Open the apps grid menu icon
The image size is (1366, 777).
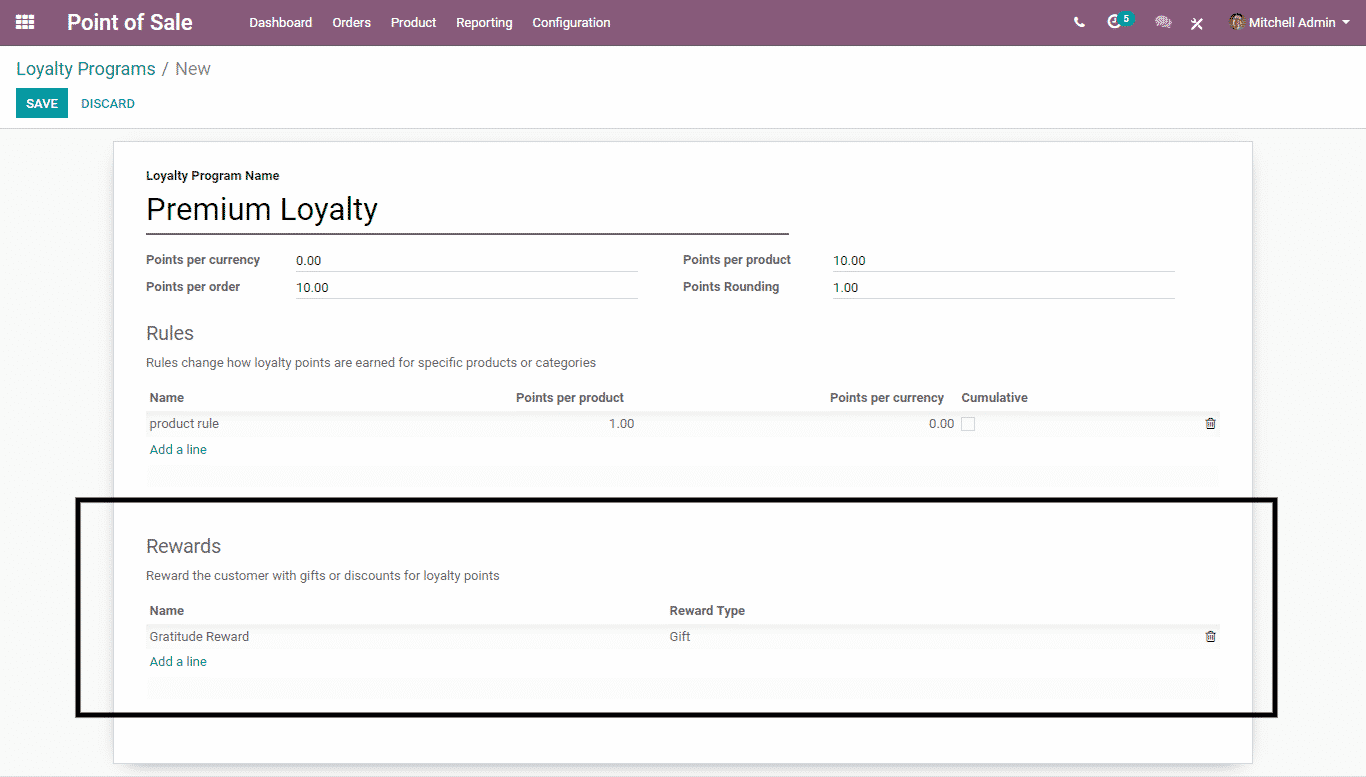pos(25,22)
